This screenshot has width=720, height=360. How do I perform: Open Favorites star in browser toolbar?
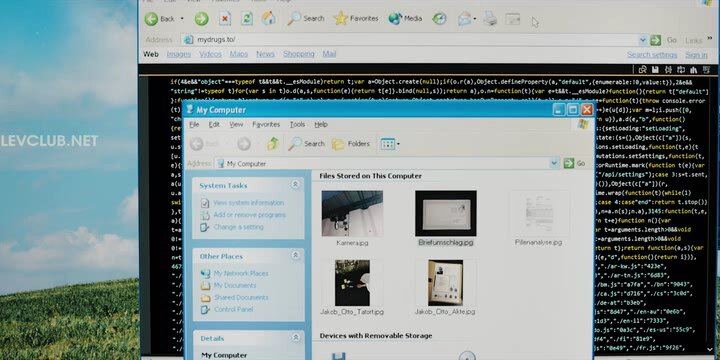(x=341, y=18)
